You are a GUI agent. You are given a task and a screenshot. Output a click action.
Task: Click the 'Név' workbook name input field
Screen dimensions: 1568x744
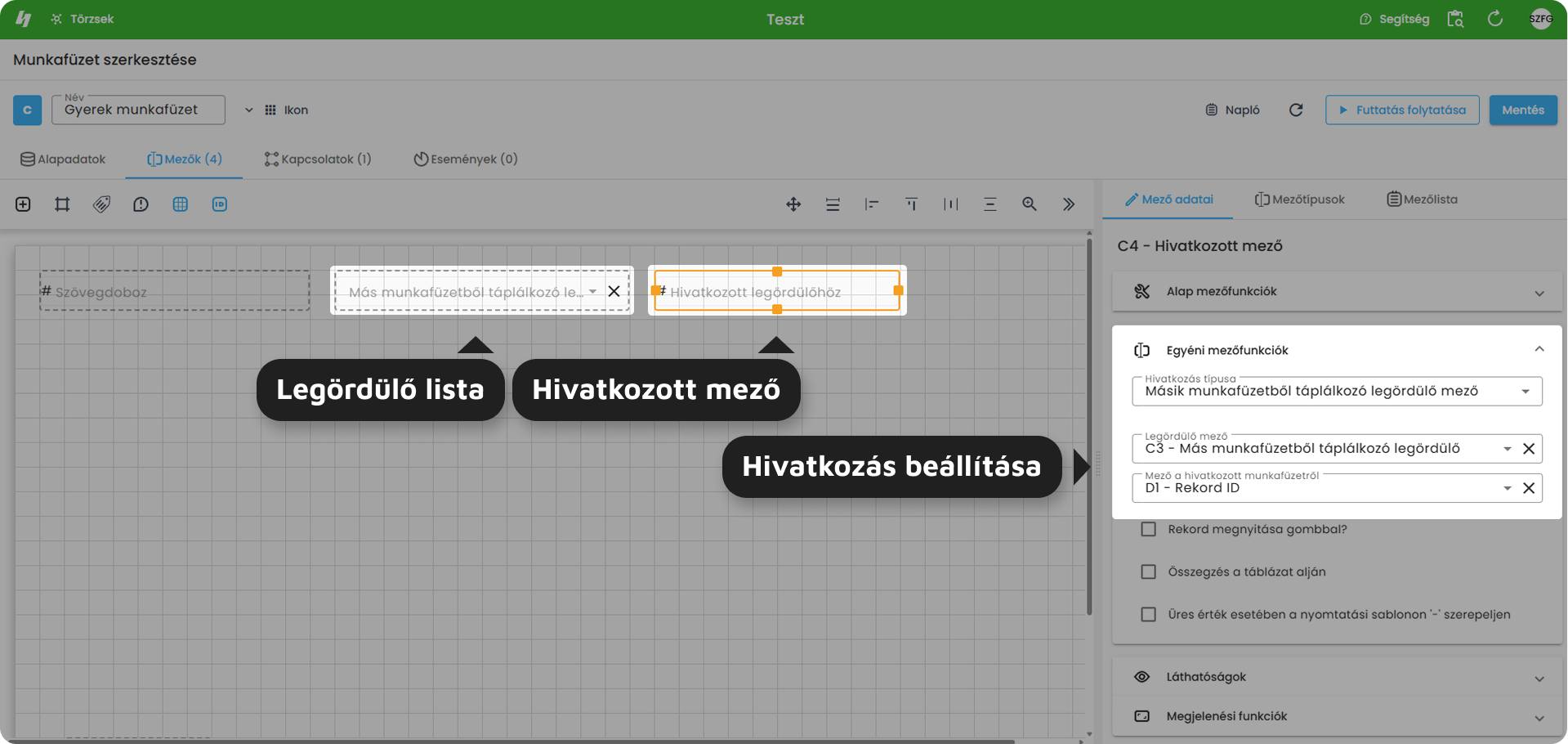click(x=138, y=110)
